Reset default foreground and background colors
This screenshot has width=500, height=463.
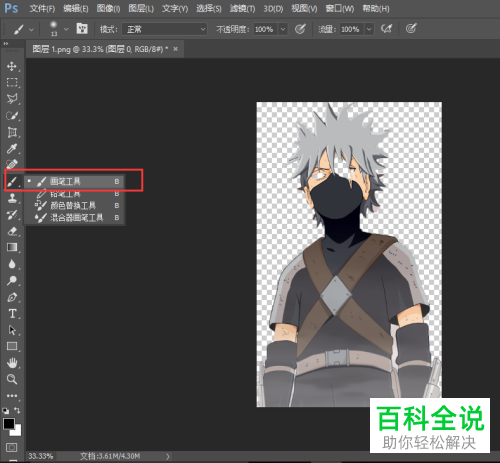6,410
